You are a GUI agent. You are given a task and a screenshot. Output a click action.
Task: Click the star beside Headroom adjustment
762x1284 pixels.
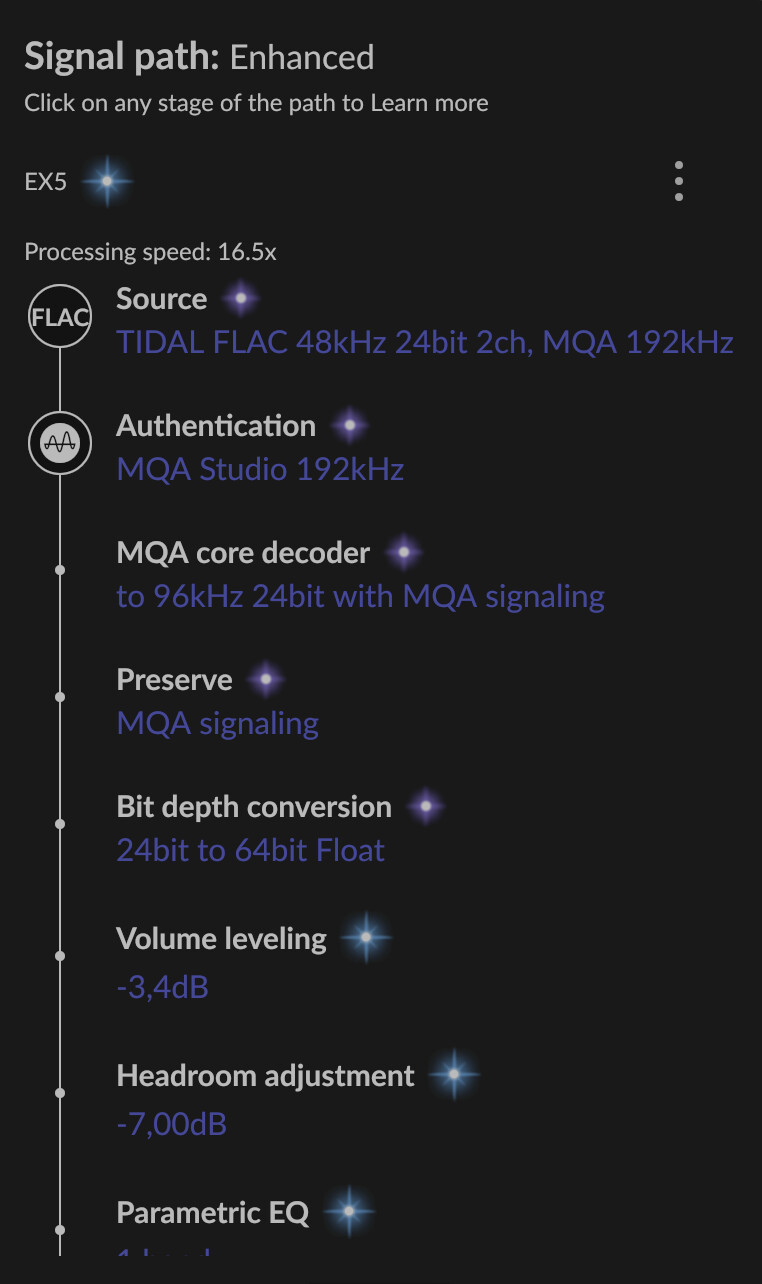[453, 1075]
